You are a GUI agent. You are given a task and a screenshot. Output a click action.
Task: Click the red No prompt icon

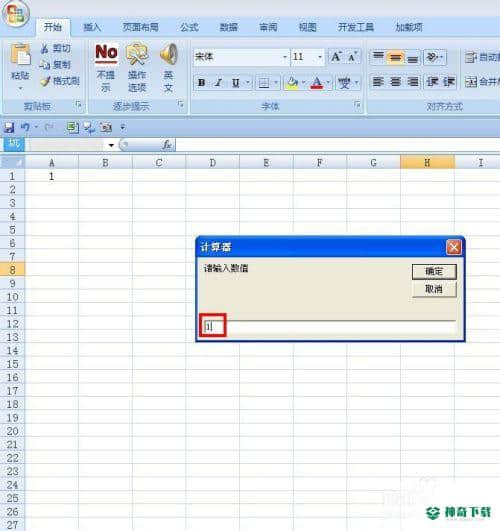pos(106,54)
